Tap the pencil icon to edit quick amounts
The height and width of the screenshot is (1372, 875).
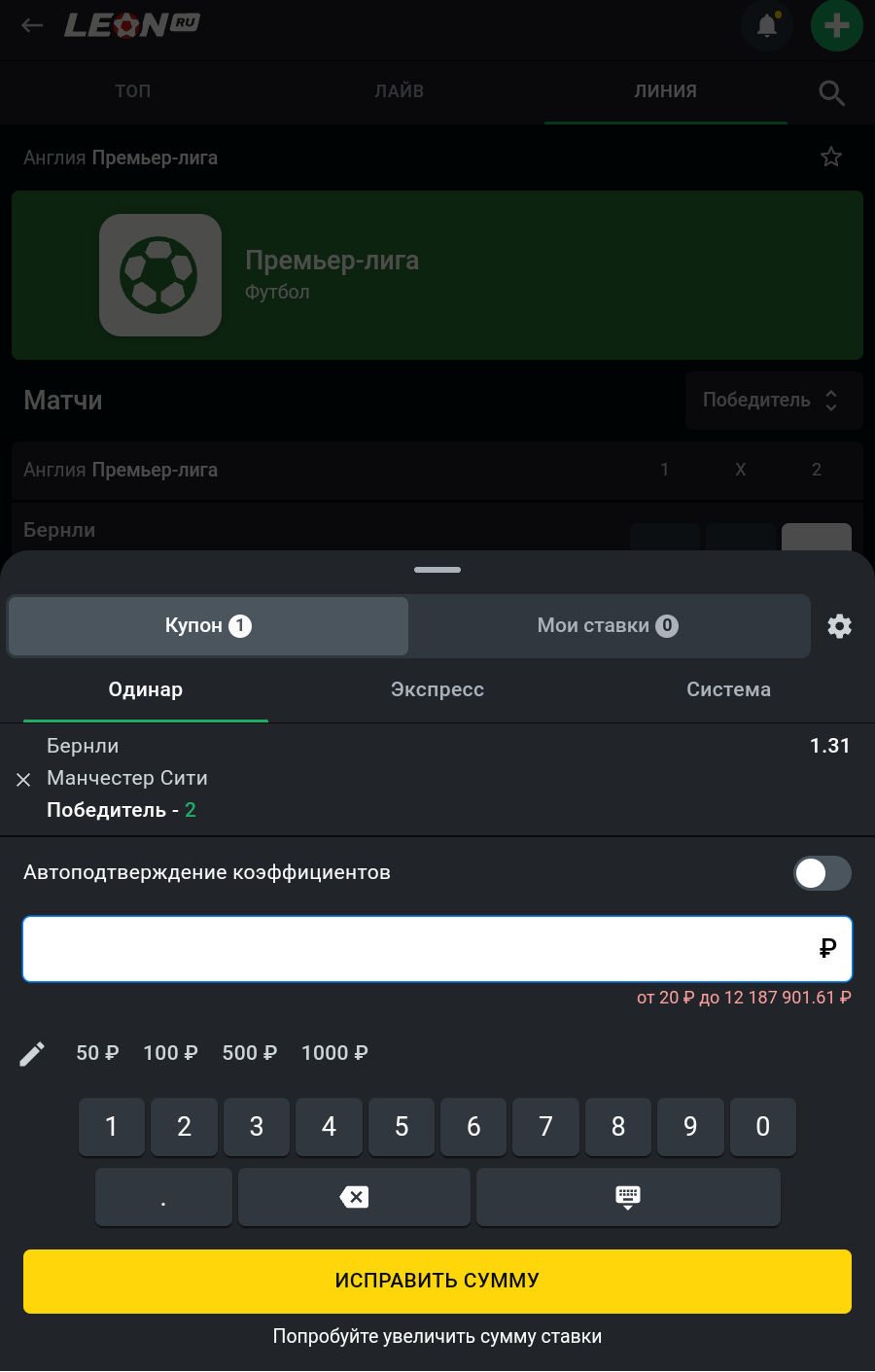click(32, 1054)
